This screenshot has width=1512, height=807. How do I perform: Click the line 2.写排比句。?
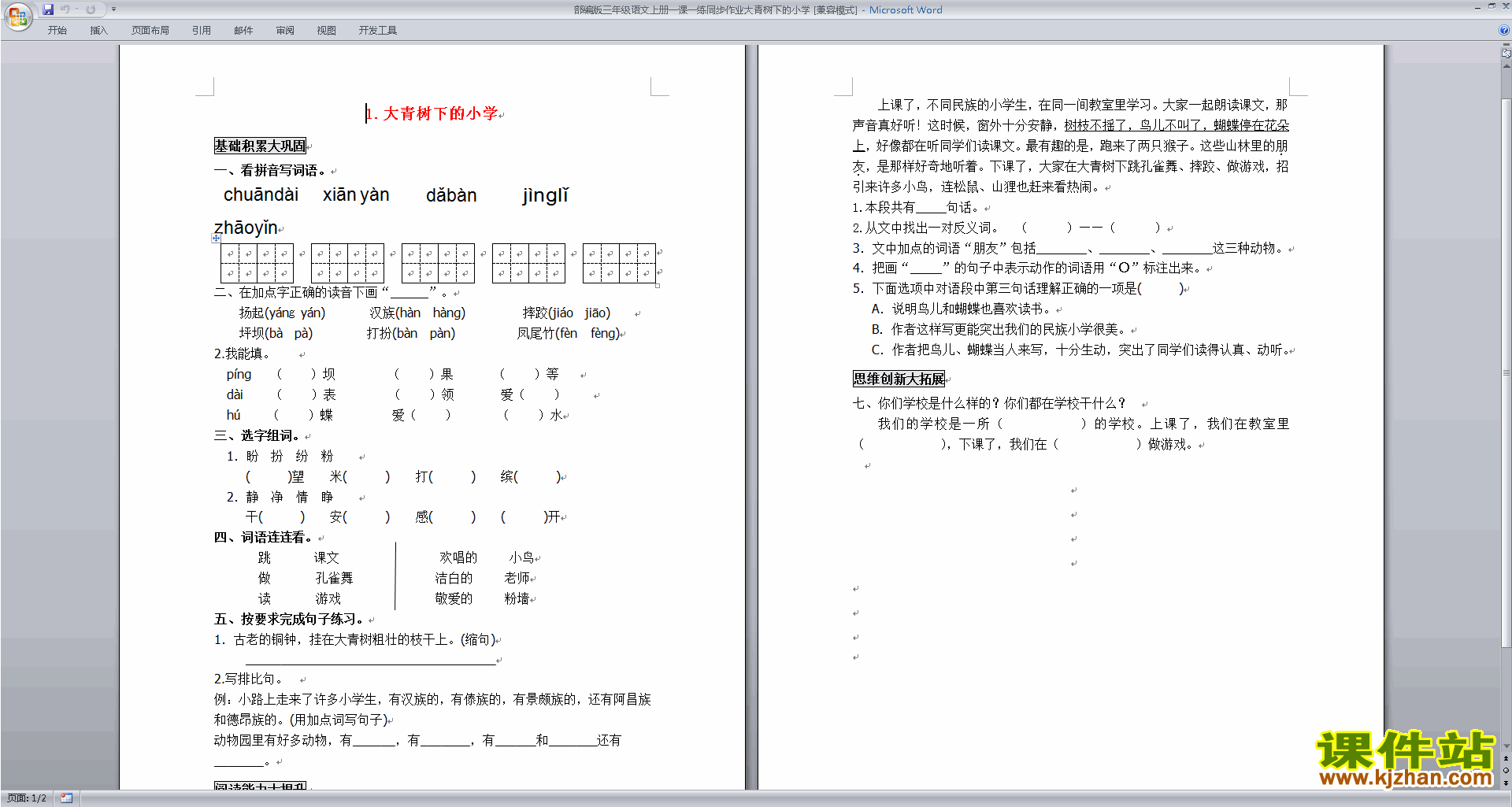[248, 679]
